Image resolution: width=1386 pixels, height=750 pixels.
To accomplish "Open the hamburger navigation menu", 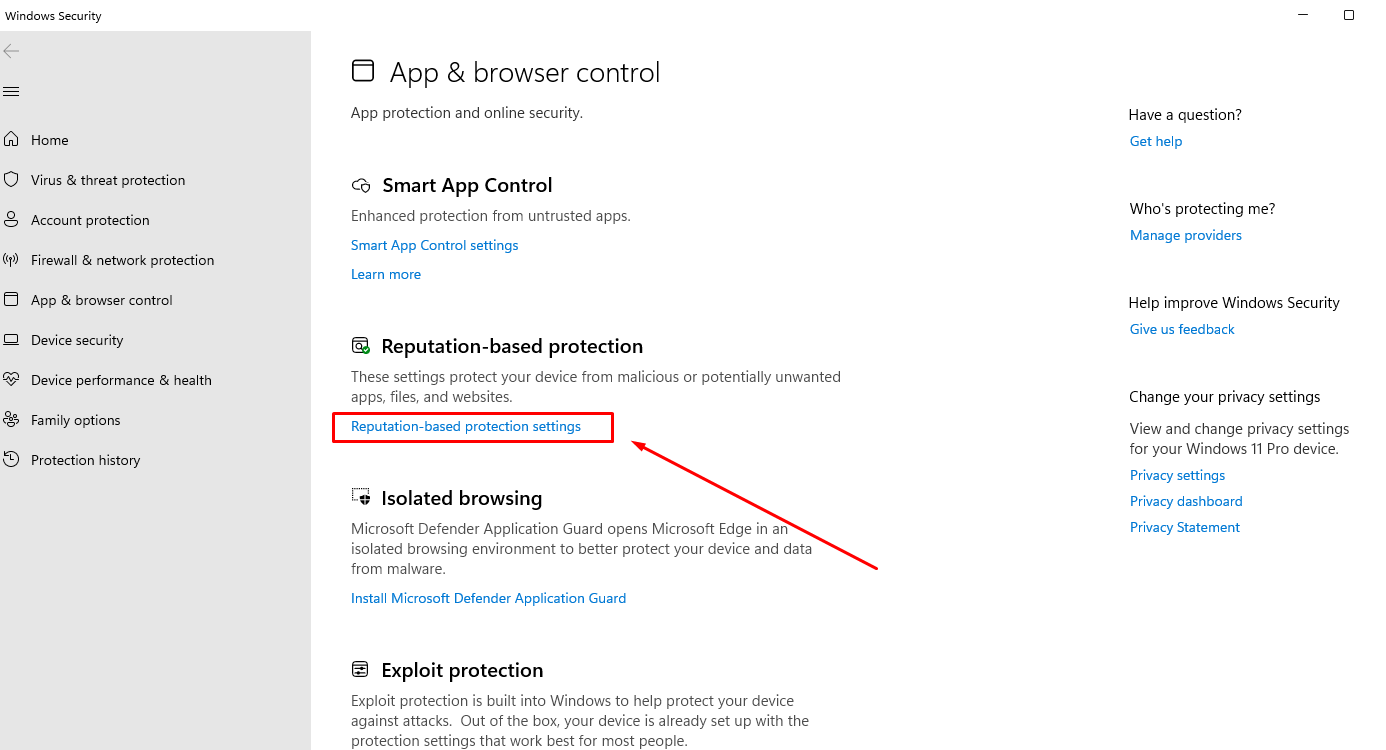I will [x=11, y=92].
